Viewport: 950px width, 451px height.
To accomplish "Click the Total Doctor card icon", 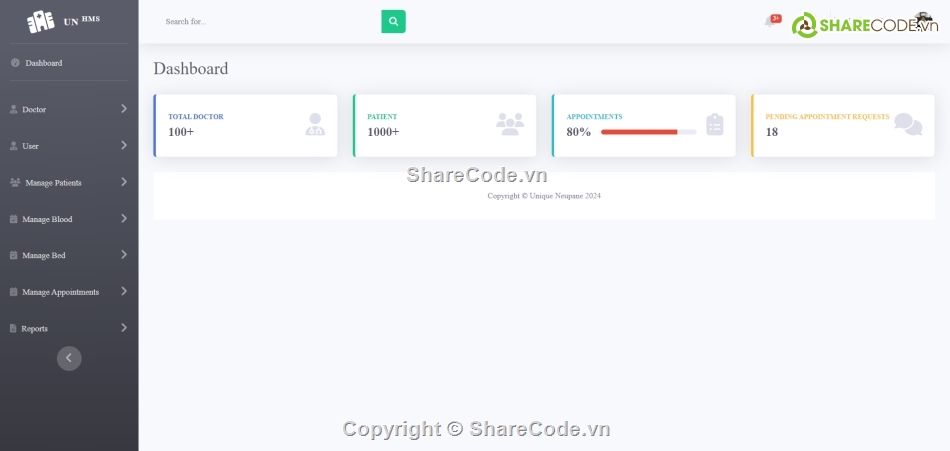I will (x=315, y=125).
